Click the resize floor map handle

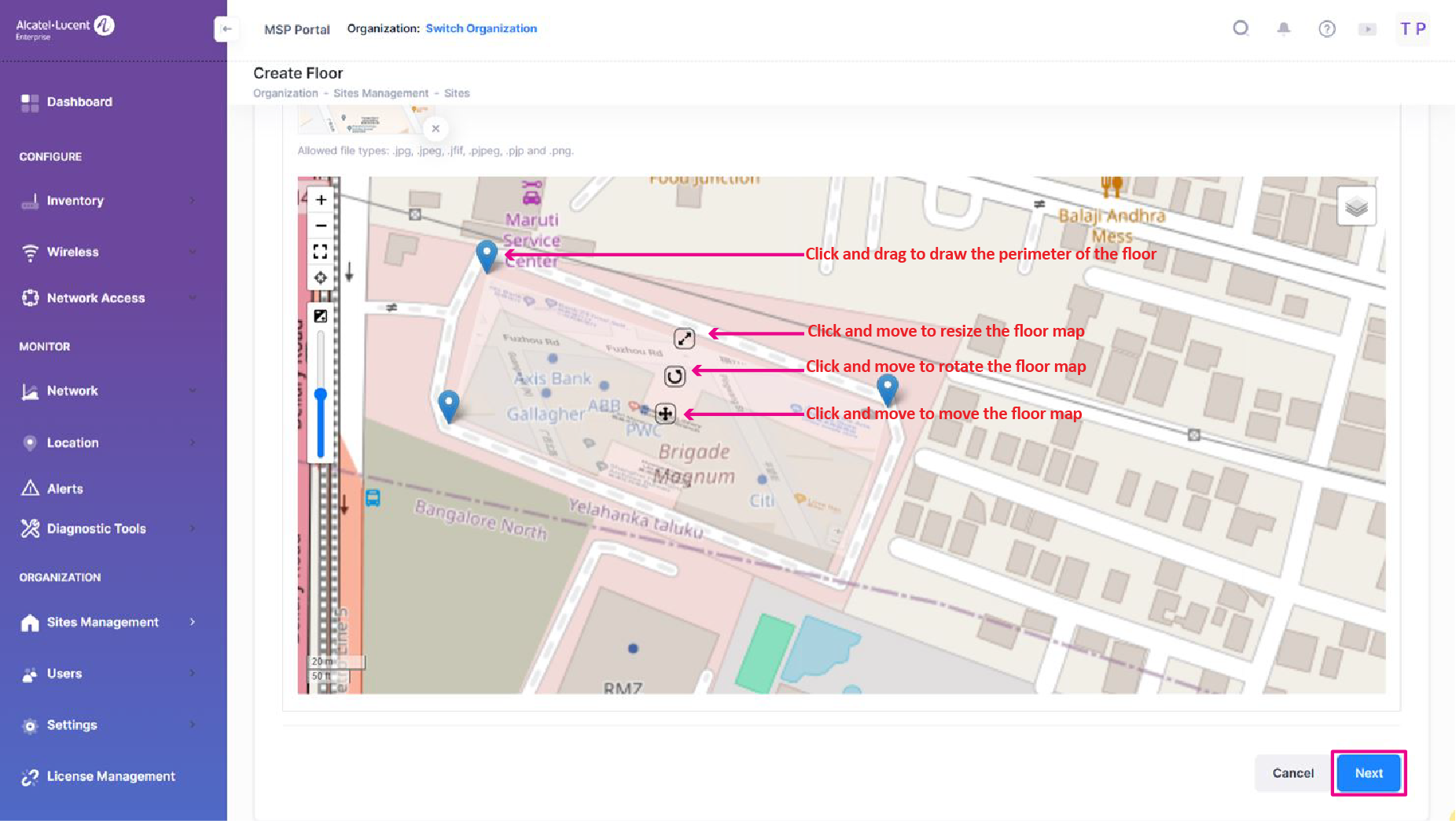click(x=684, y=338)
